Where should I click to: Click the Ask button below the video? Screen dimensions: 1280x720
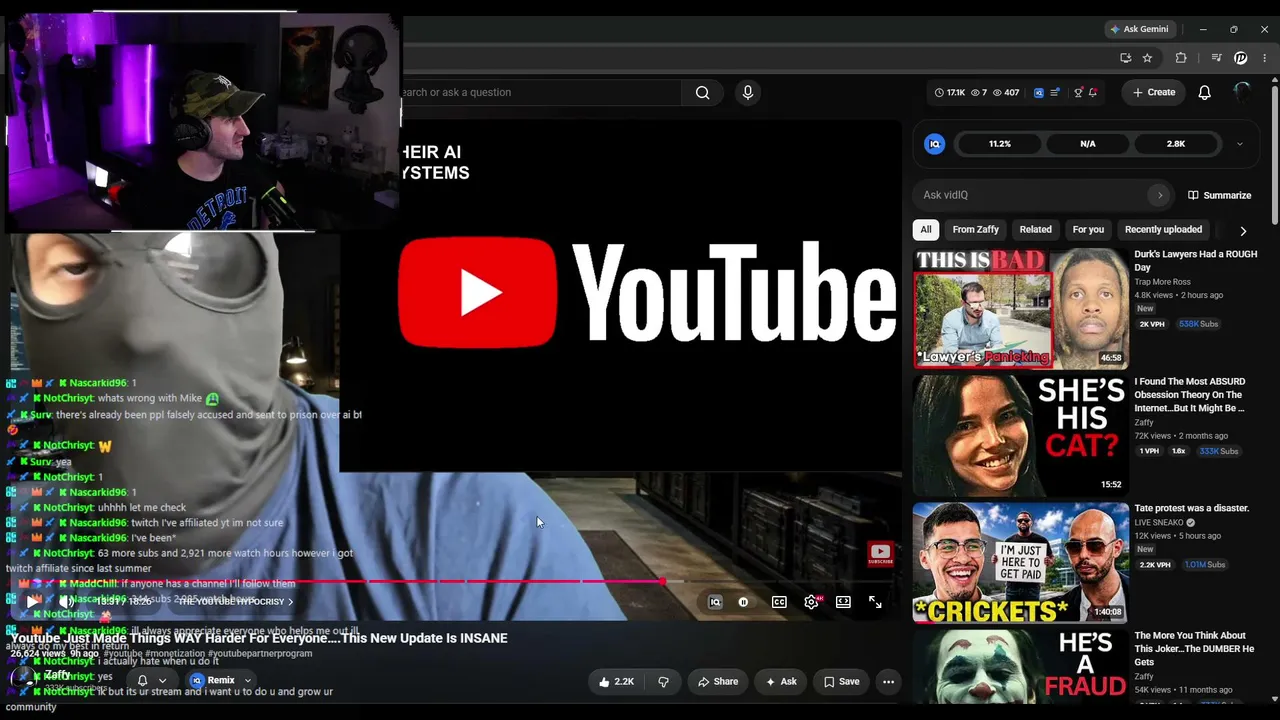(781, 682)
